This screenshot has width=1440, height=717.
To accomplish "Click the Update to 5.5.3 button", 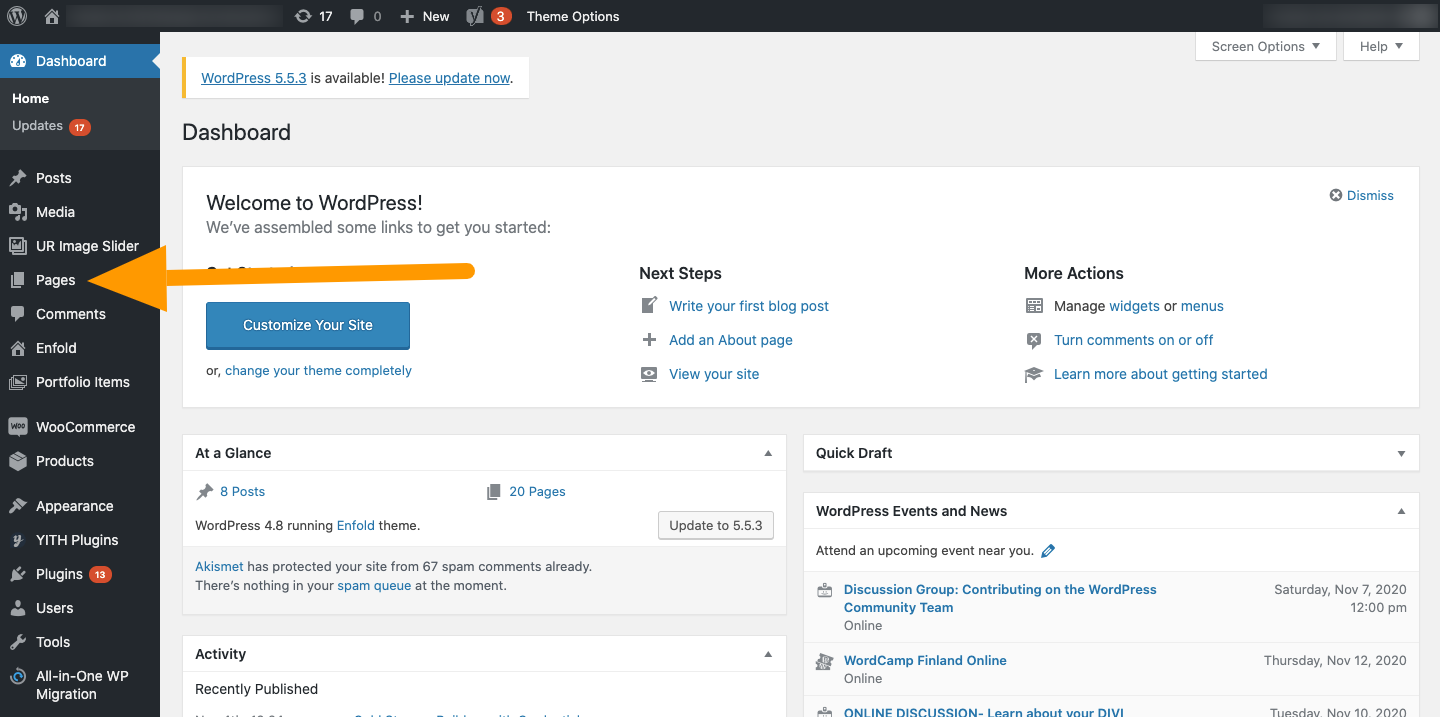I will [716, 525].
